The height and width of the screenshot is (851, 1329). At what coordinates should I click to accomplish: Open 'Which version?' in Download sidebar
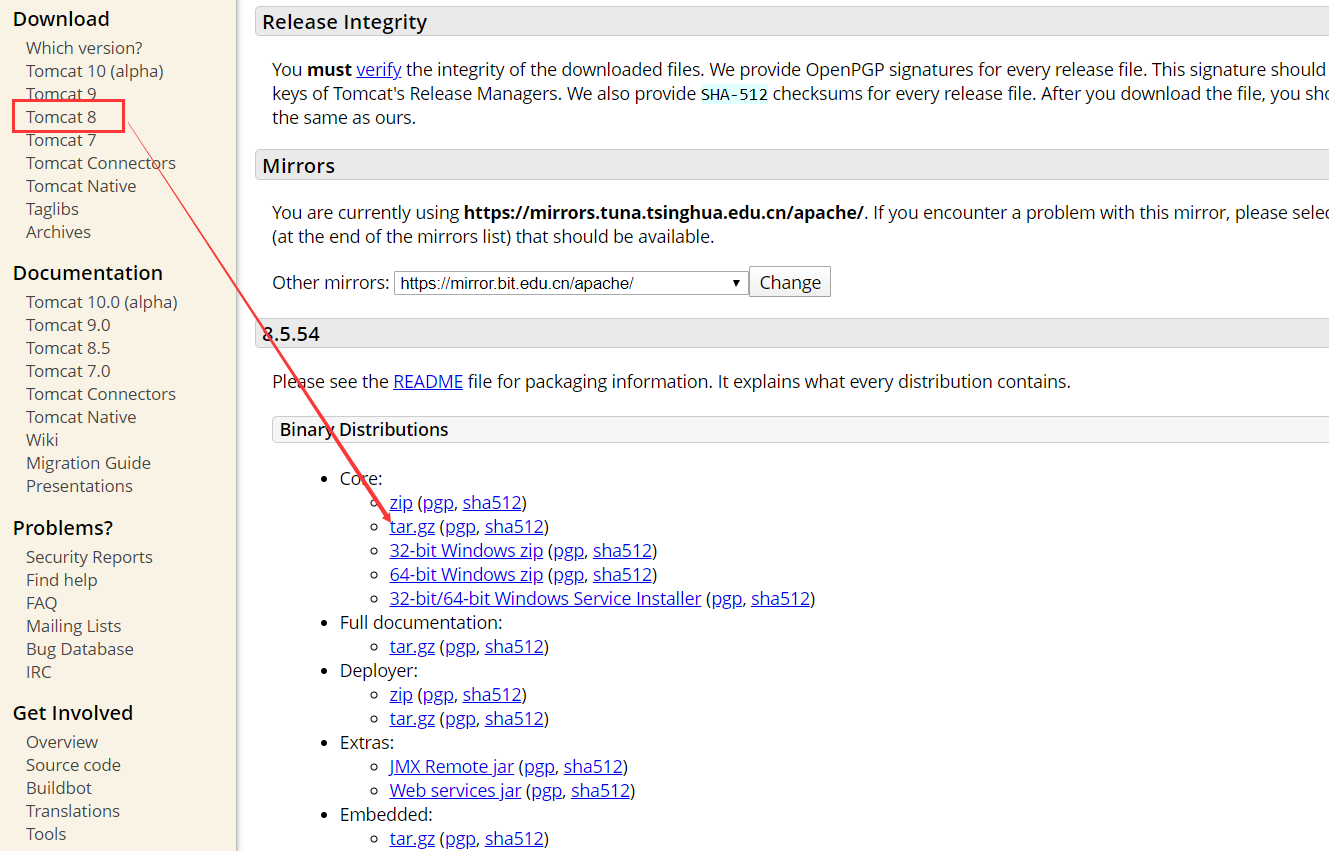pyautogui.click(x=84, y=48)
